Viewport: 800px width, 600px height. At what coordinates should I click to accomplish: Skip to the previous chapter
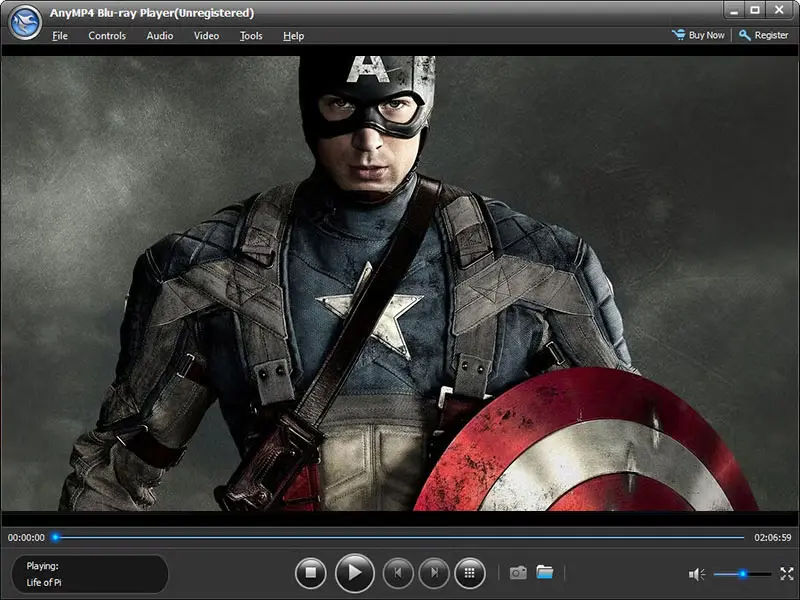click(x=398, y=573)
